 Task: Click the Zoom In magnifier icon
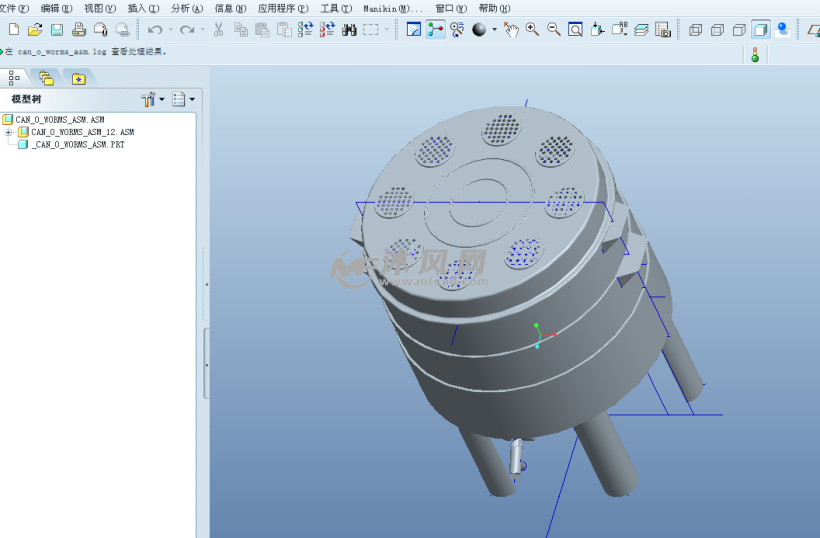(532, 30)
